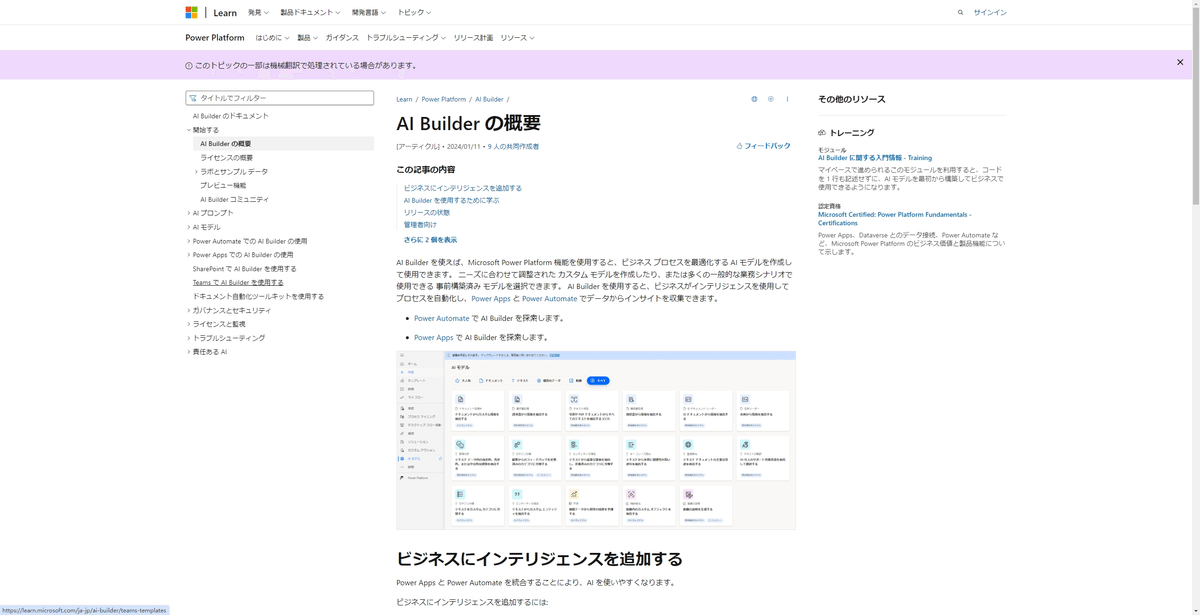Image resolution: width=1200 pixels, height=615 pixels.
Task: Click the Power Automate link in first bullet
Action: [441, 318]
